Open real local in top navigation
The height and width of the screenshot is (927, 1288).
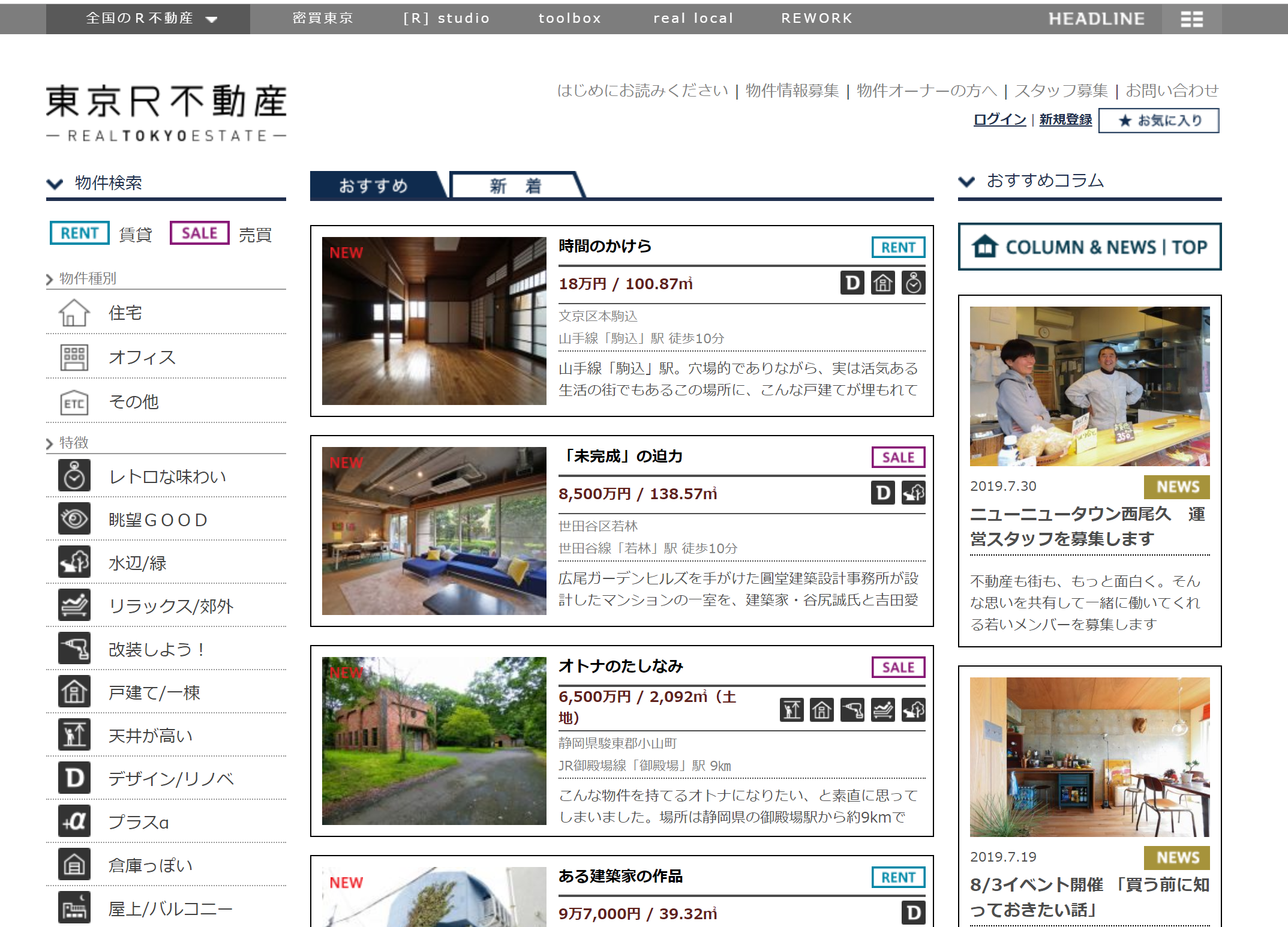(x=693, y=19)
